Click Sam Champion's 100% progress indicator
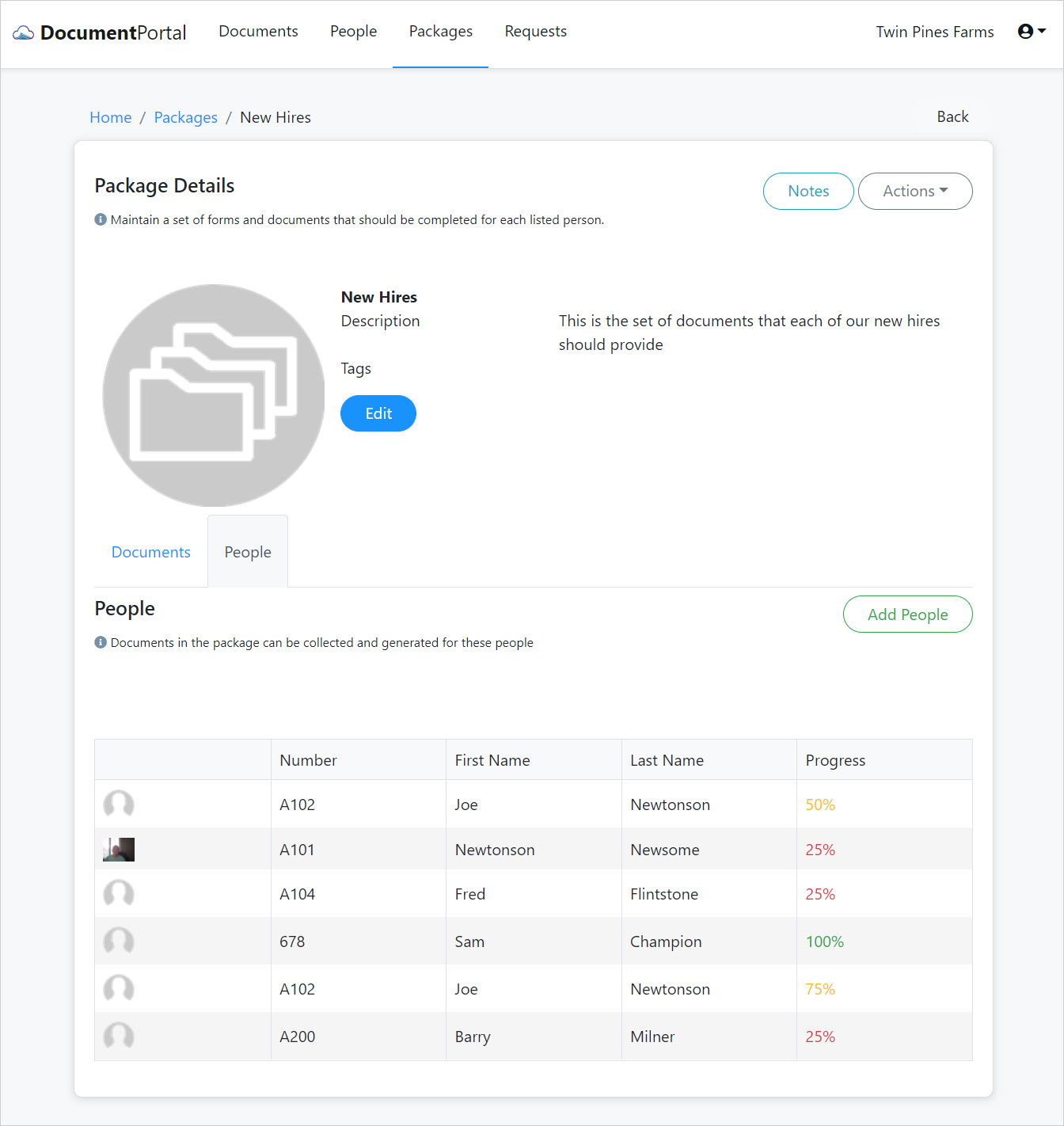This screenshot has width=1064, height=1126. [x=824, y=941]
